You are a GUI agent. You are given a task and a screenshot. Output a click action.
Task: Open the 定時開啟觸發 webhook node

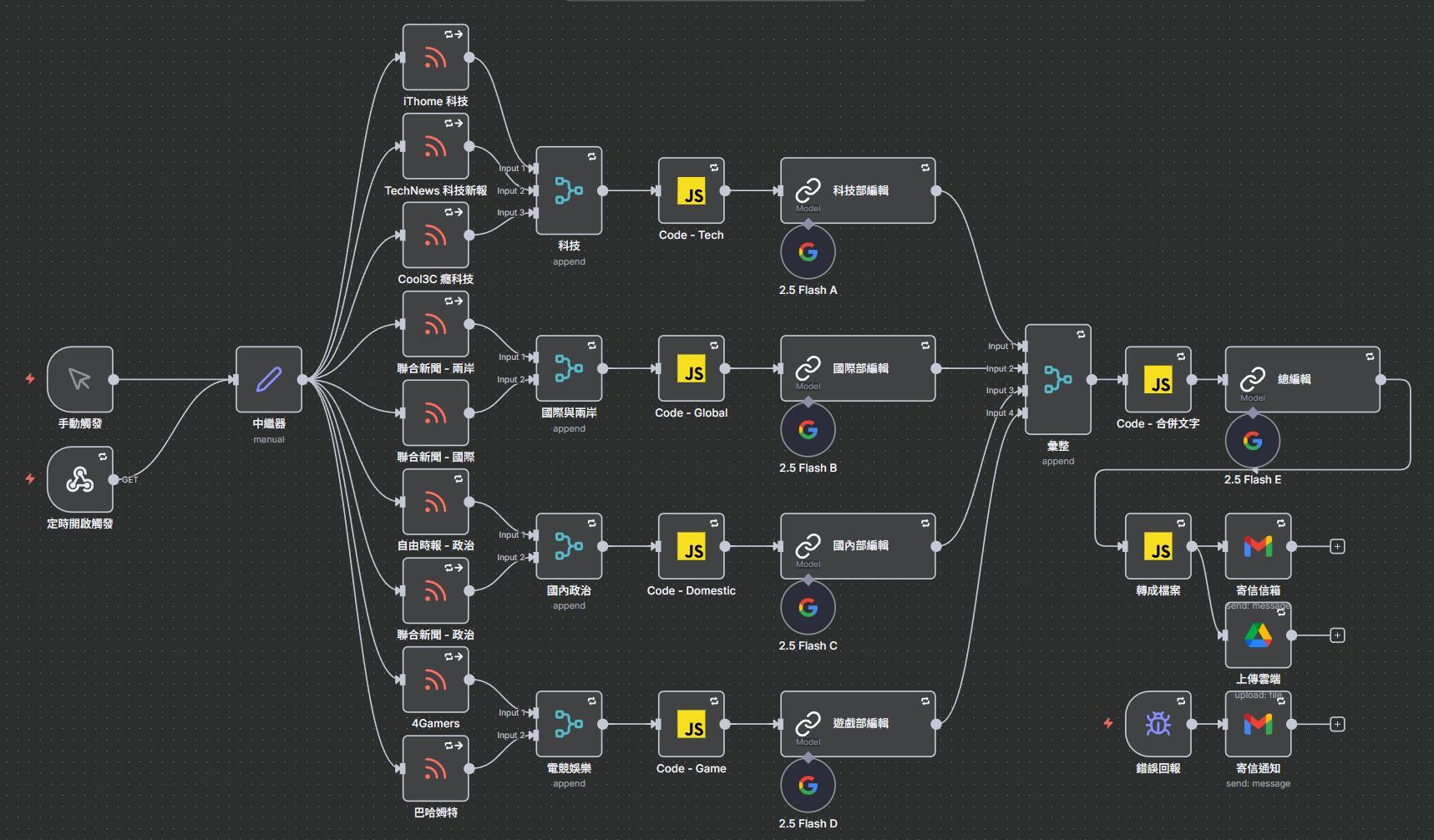80,480
